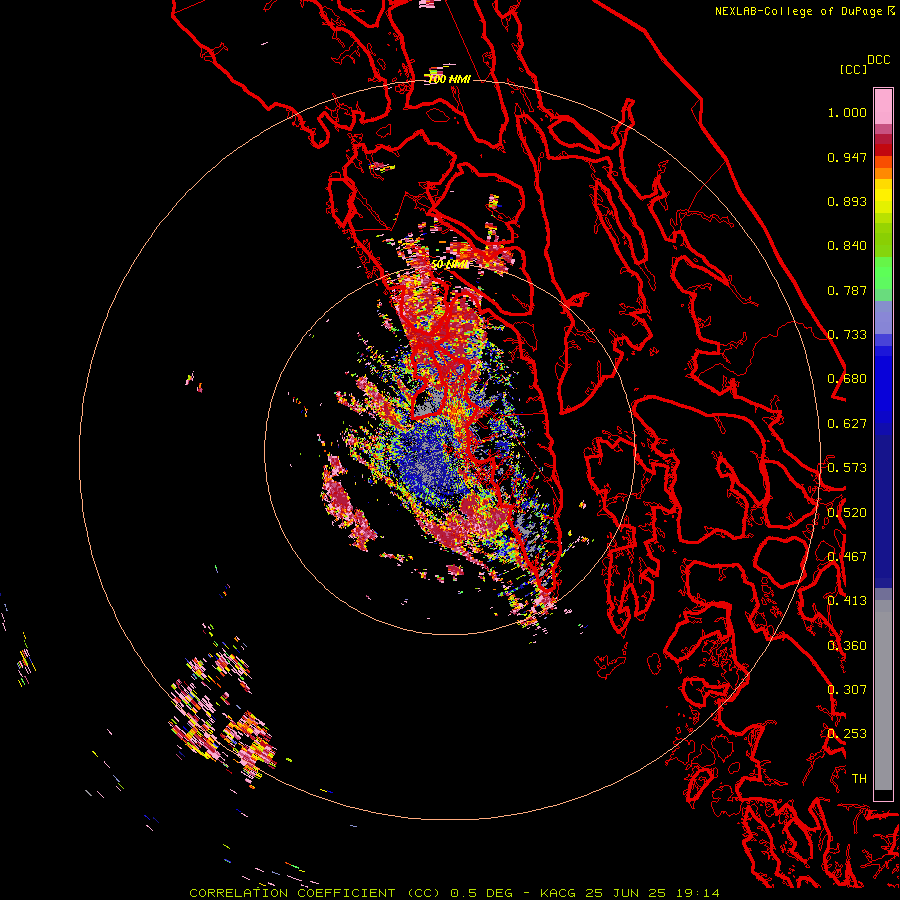Click the [CC] units label
Screen dimensions: 900x900
(853, 69)
